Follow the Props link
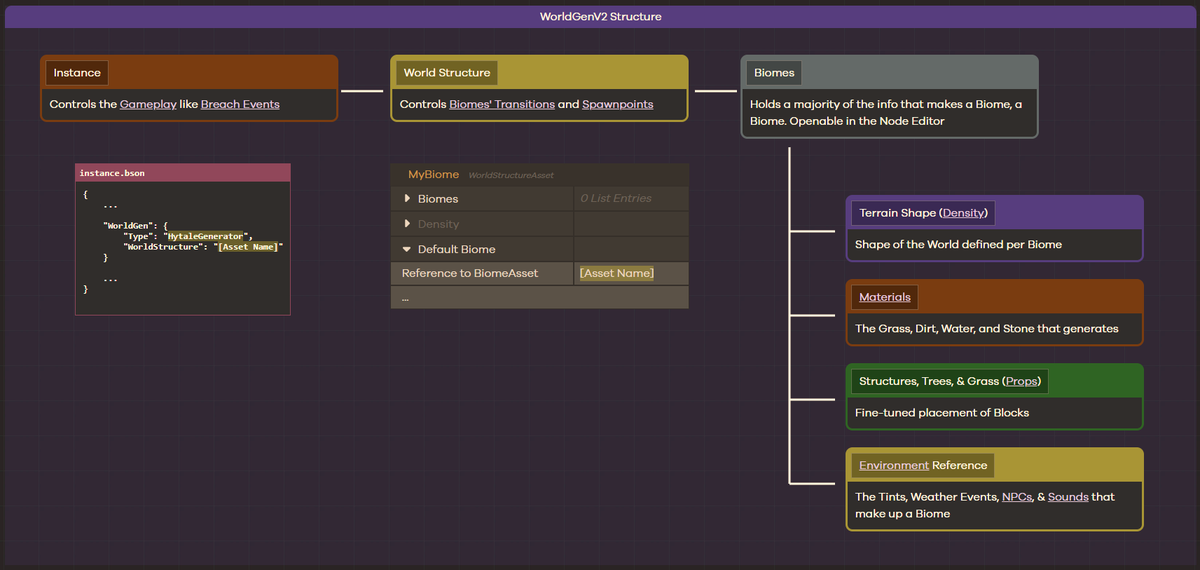Image resolution: width=1200 pixels, height=570 pixels. click(1022, 381)
